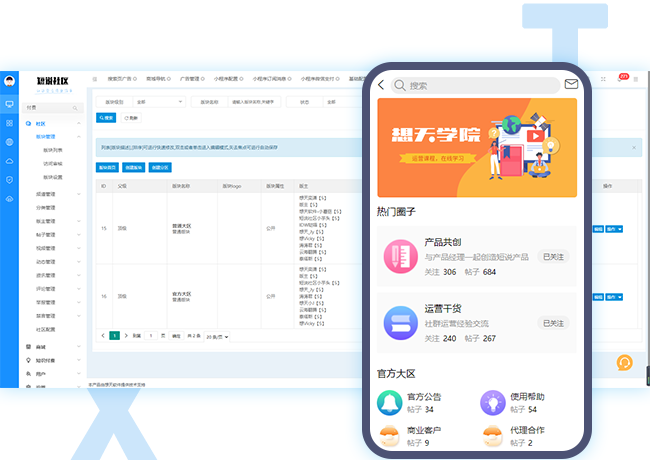
Task: Collapse the 社区 sidebar section
Action: point(79,123)
